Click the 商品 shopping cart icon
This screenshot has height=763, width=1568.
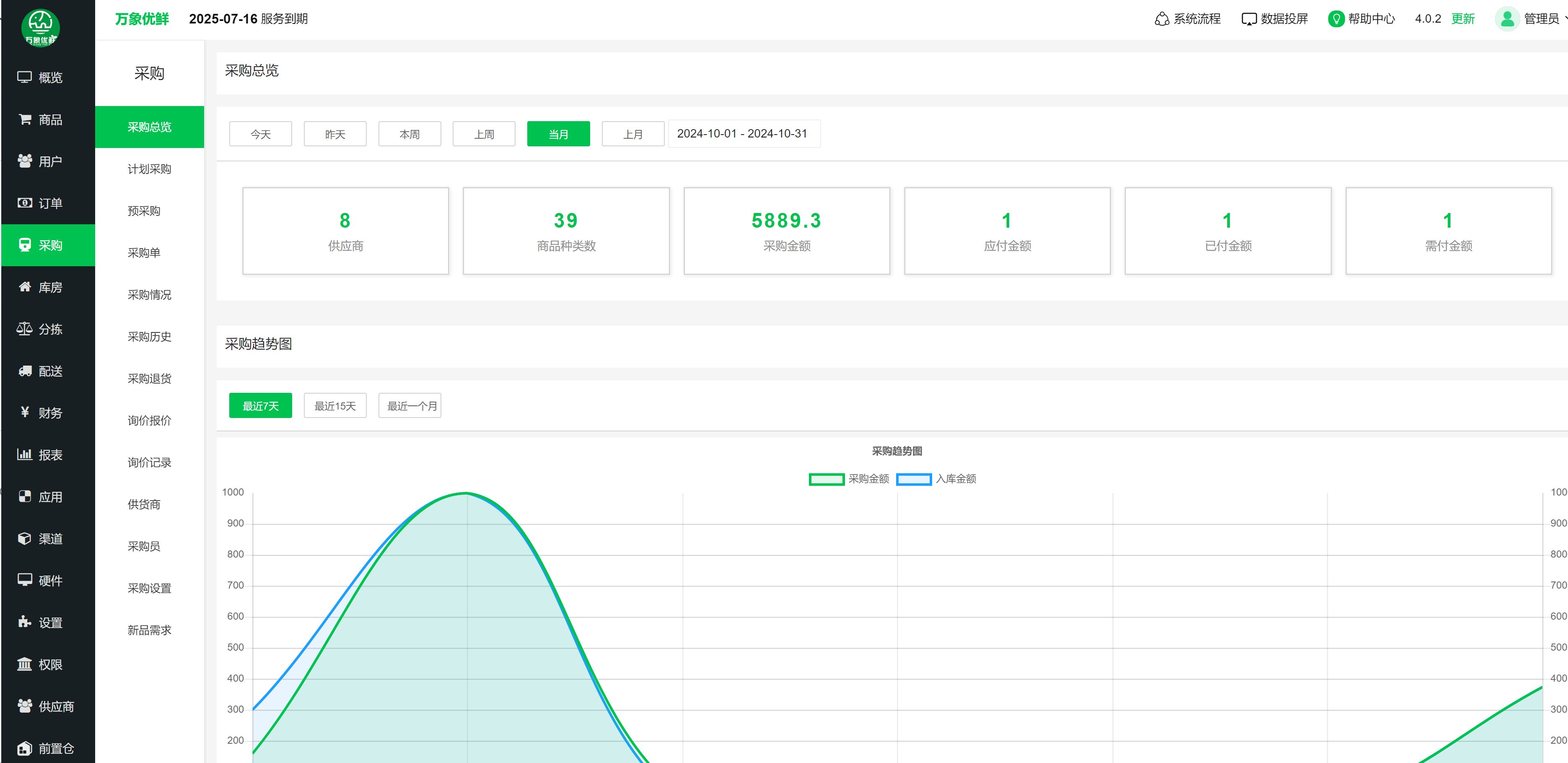(24, 119)
